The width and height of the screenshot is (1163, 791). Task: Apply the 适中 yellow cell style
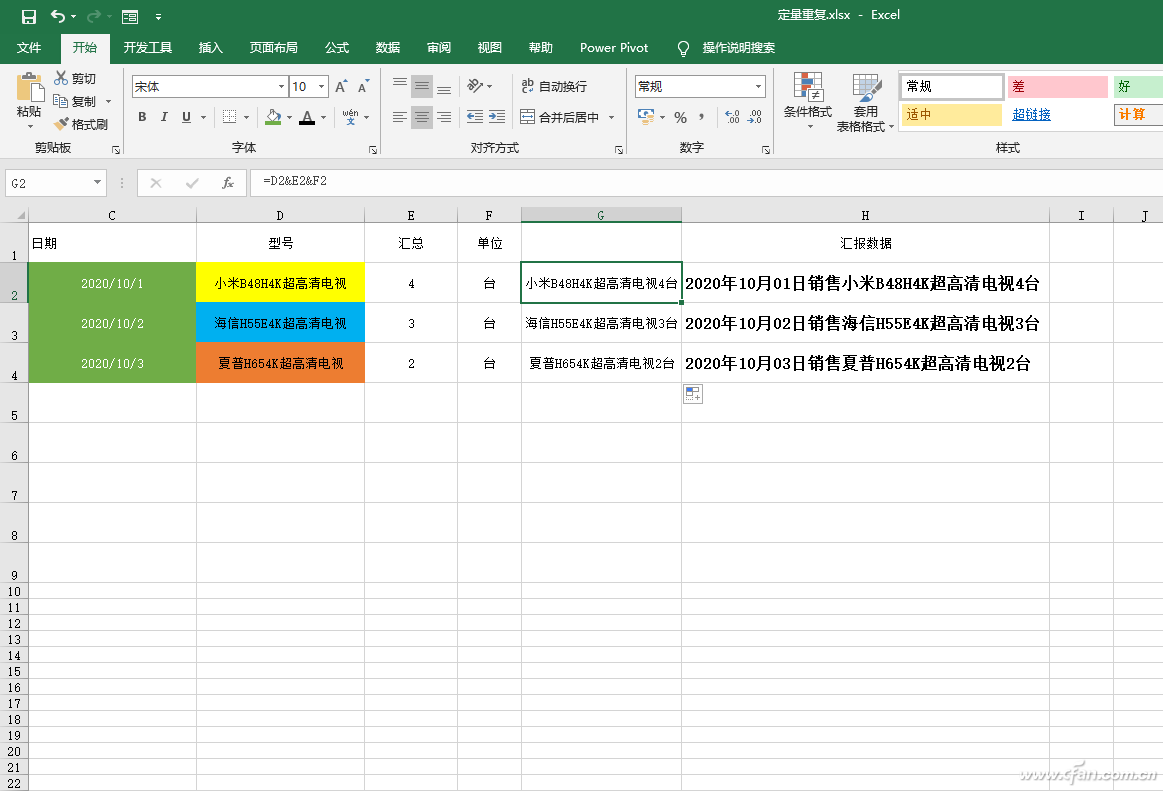[951, 114]
